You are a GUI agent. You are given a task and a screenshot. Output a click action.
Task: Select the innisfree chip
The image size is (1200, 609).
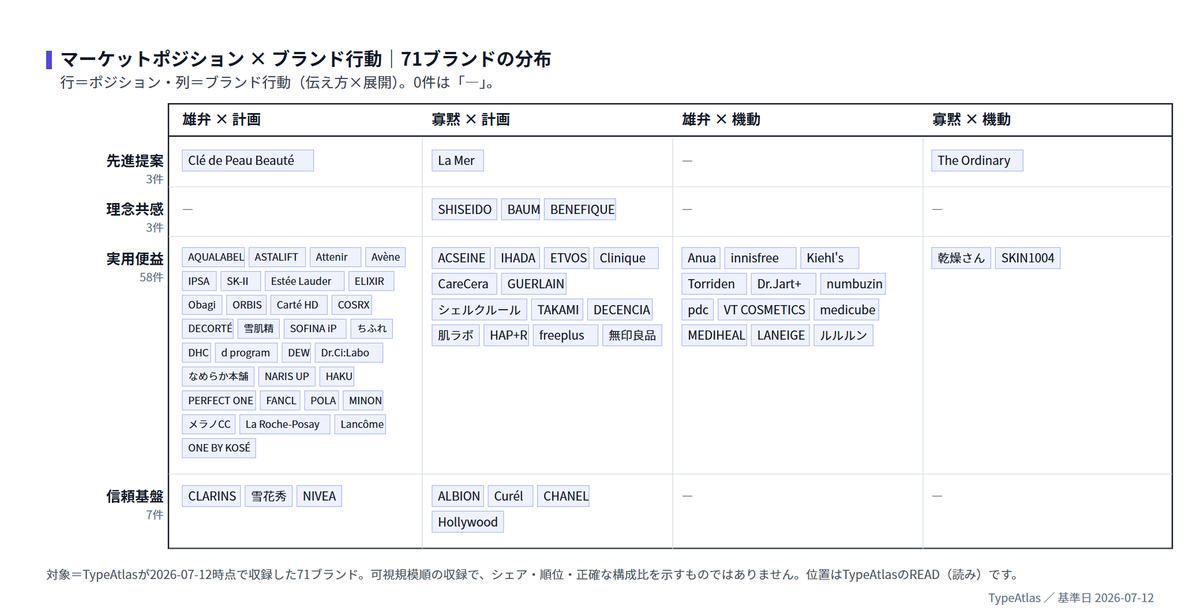[760, 257]
